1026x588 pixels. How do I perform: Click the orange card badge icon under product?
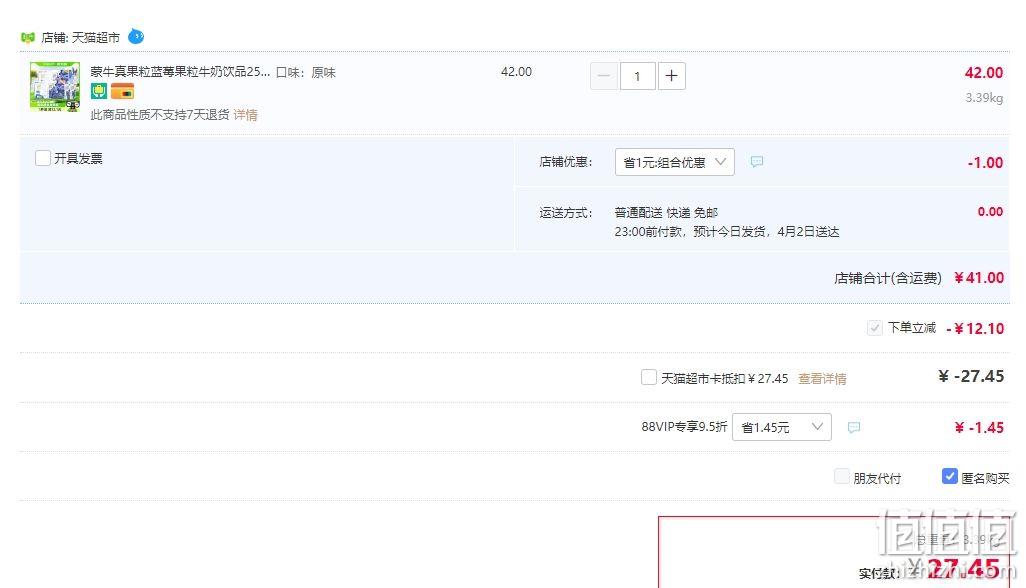coord(122,91)
